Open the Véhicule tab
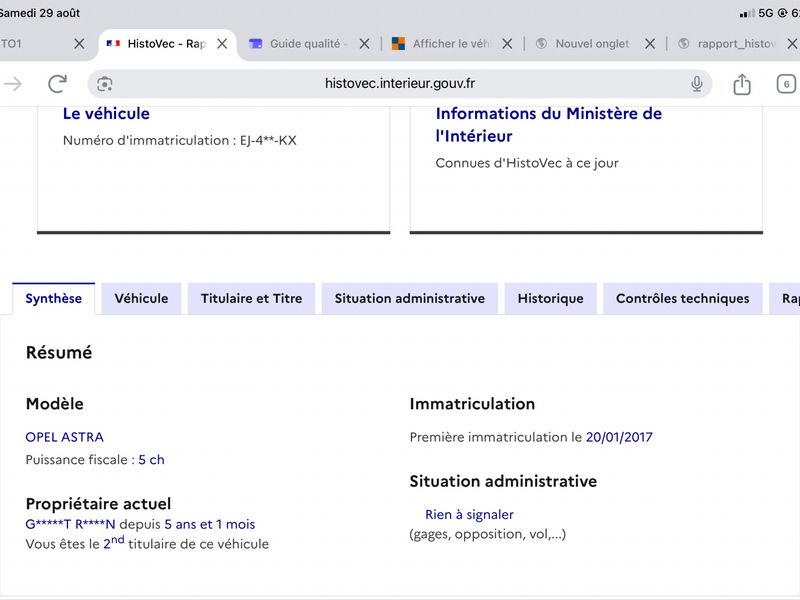The width and height of the screenshot is (800, 600). [141, 298]
